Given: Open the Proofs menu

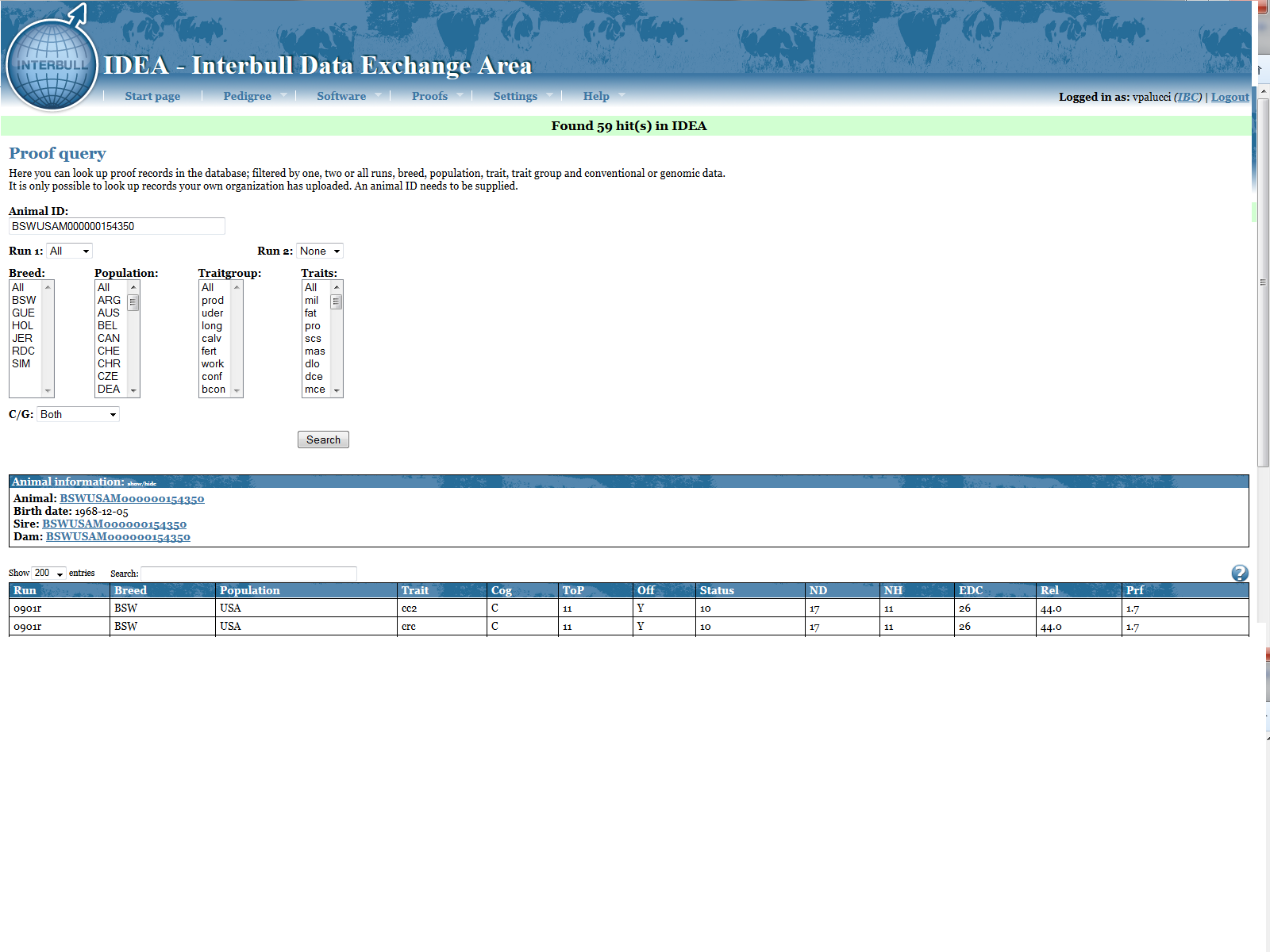Looking at the screenshot, I should (429, 96).
